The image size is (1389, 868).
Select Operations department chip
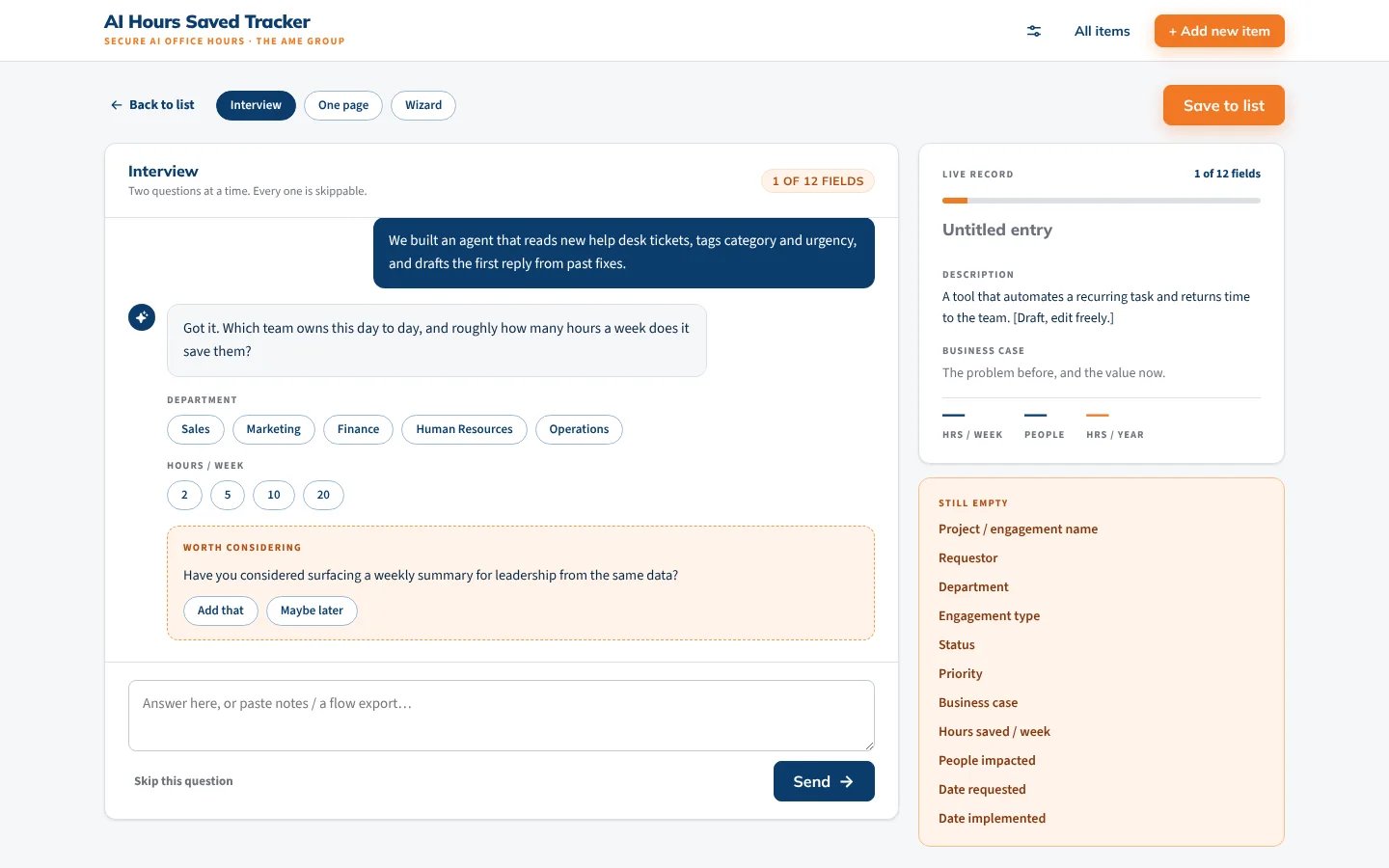pyautogui.click(x=579, y=429)
